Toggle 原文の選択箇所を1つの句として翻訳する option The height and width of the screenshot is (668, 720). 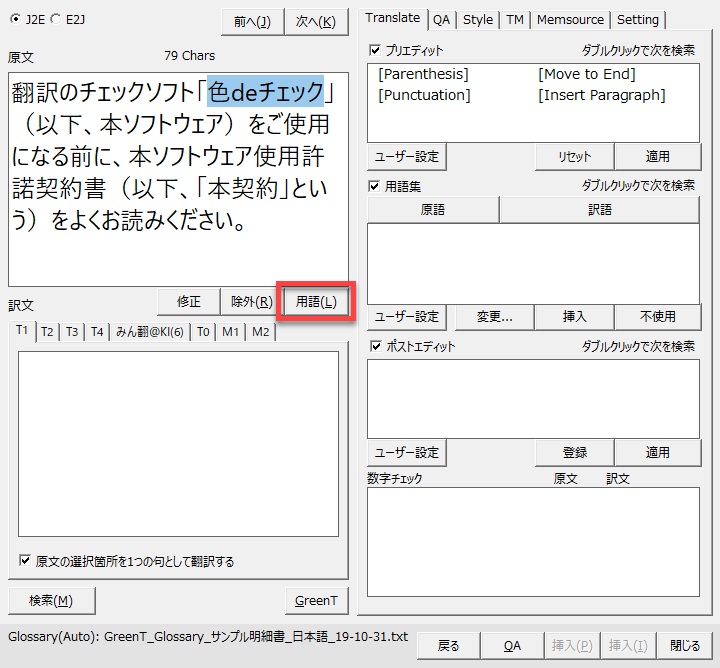[x=25, y=561]
